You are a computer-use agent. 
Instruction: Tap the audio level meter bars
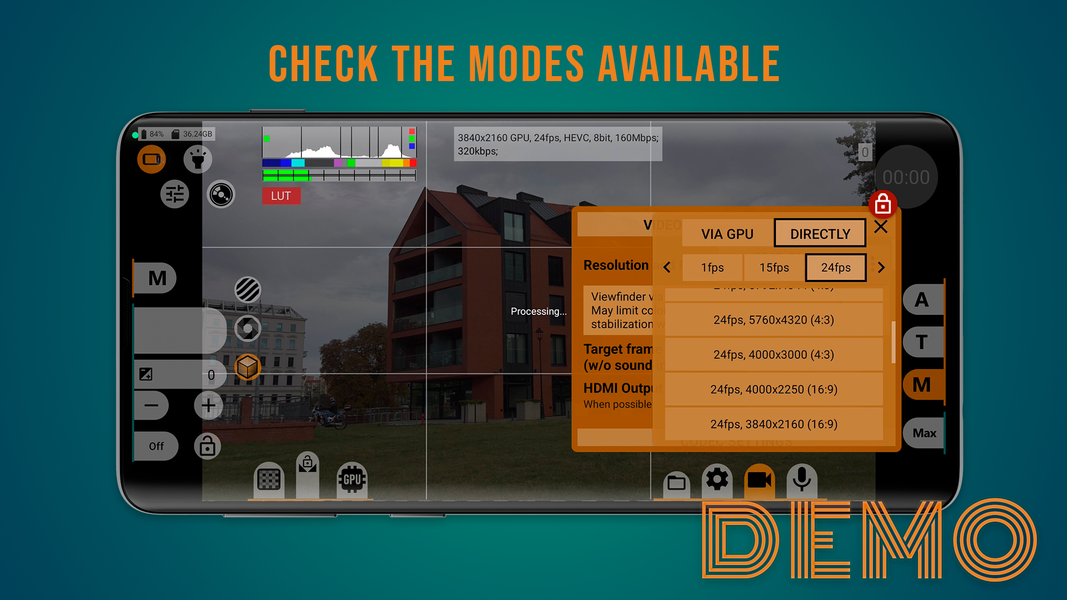tap(340, 176)
